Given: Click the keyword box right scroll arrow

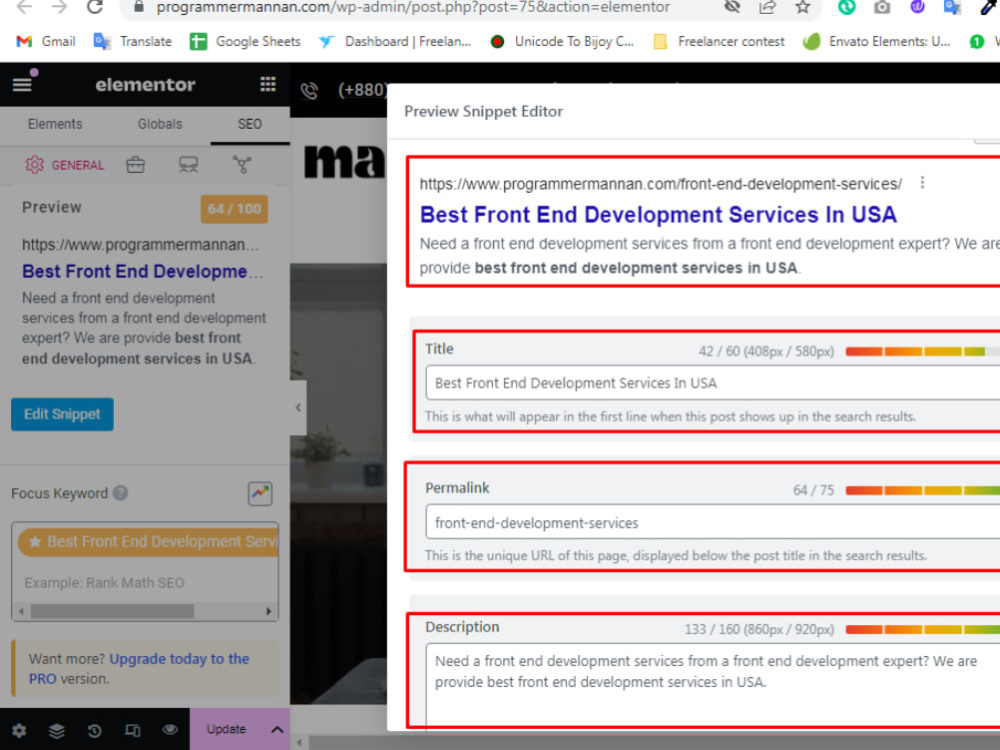Looking at the screenshot, I should click(268, 611).
